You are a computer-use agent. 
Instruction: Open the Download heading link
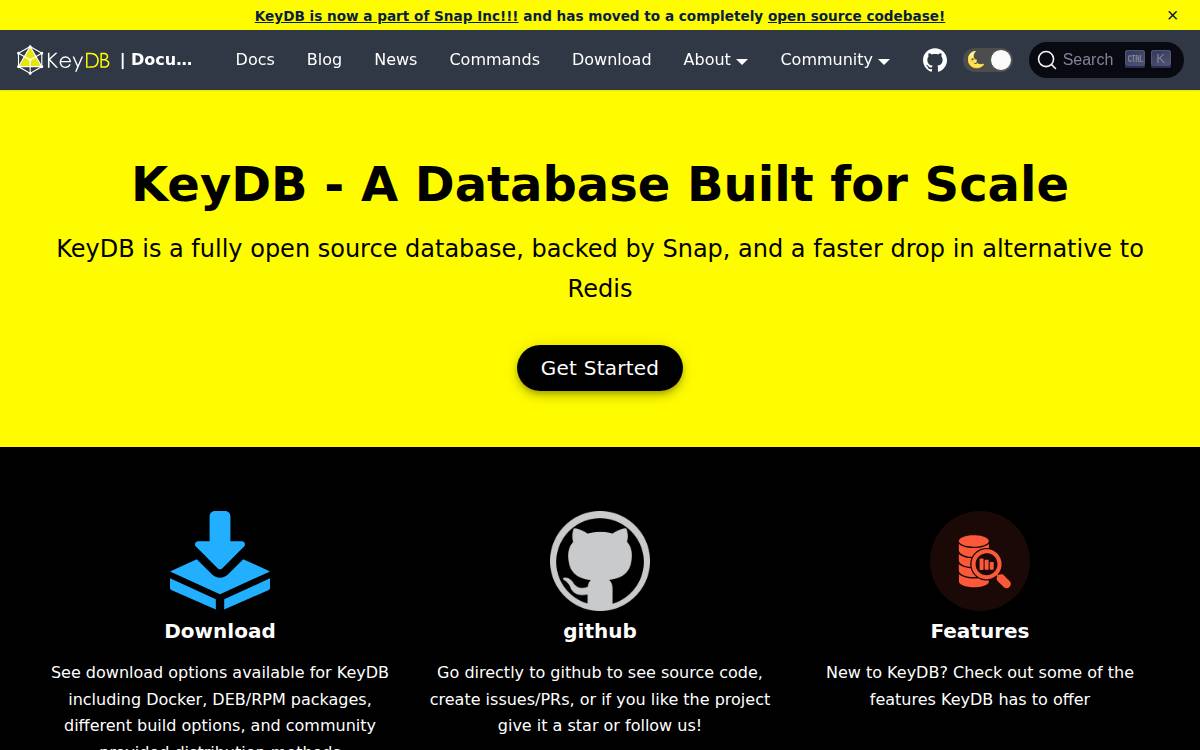(220, 631)
